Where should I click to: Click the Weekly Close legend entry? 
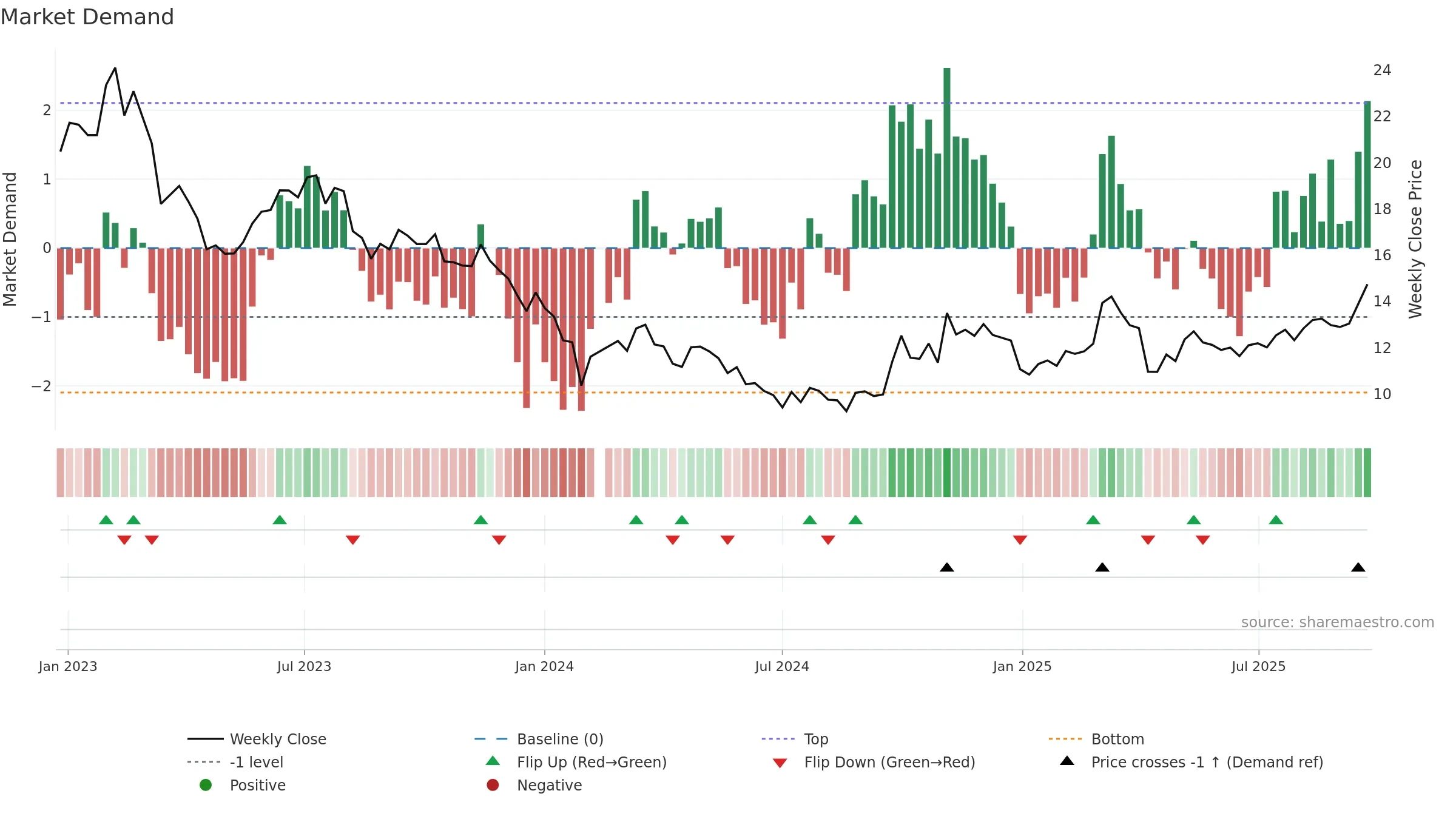point(257,739)
